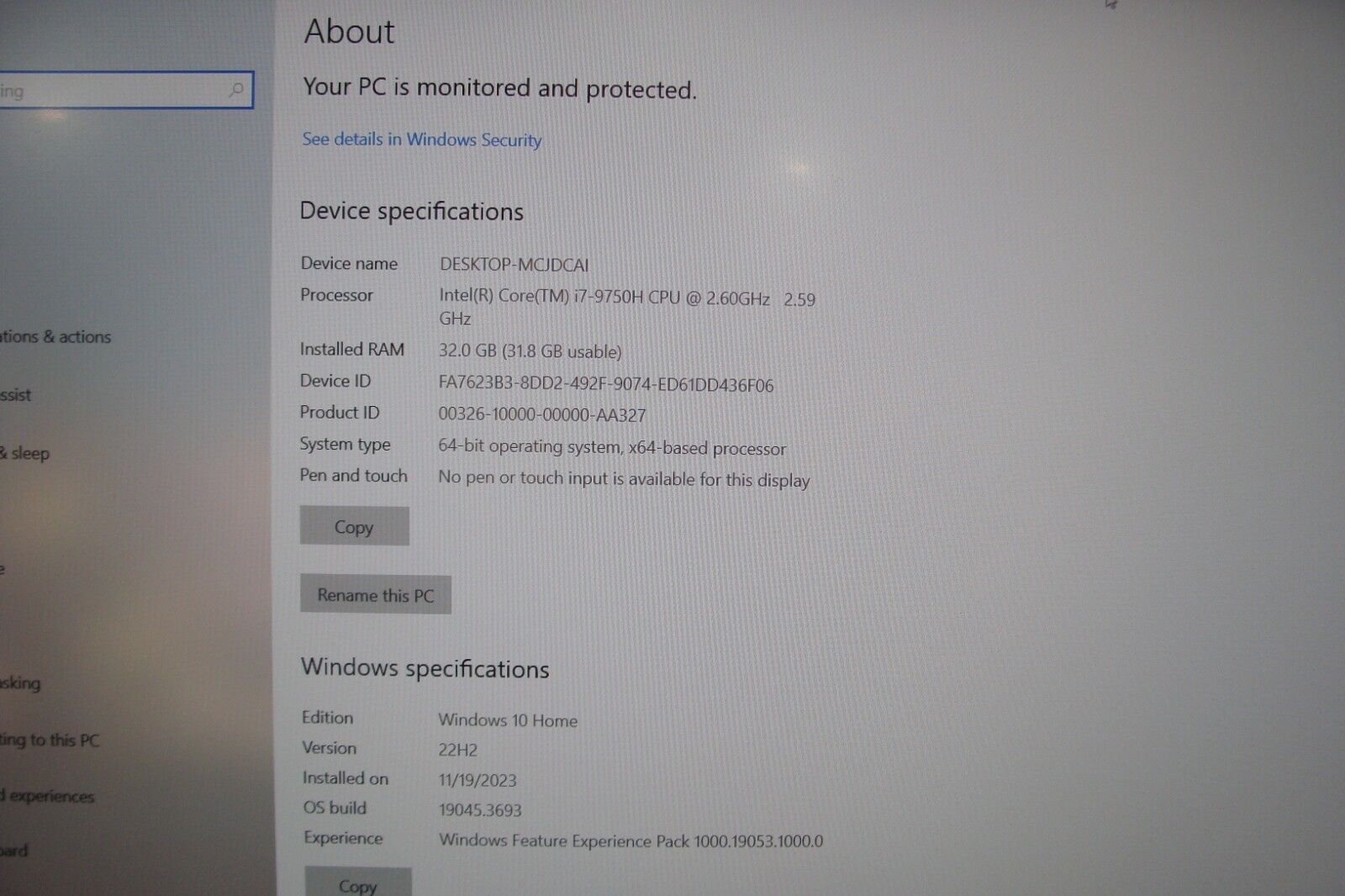Screen dimensions: 1345x896
Task: Open Projecting to this PC sidebar item
Action: tap(50, 741)
